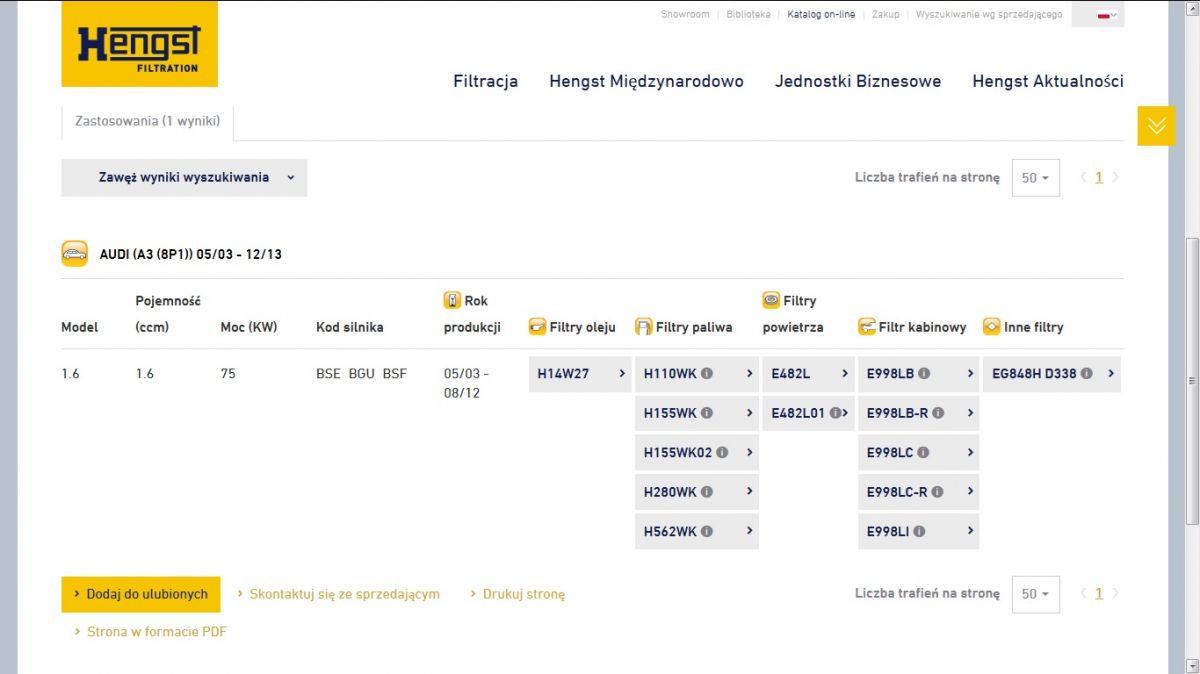Open the Filtracja menu
Image resolution: width=1200 pixels, height=674 pixels.
[485, 81]
